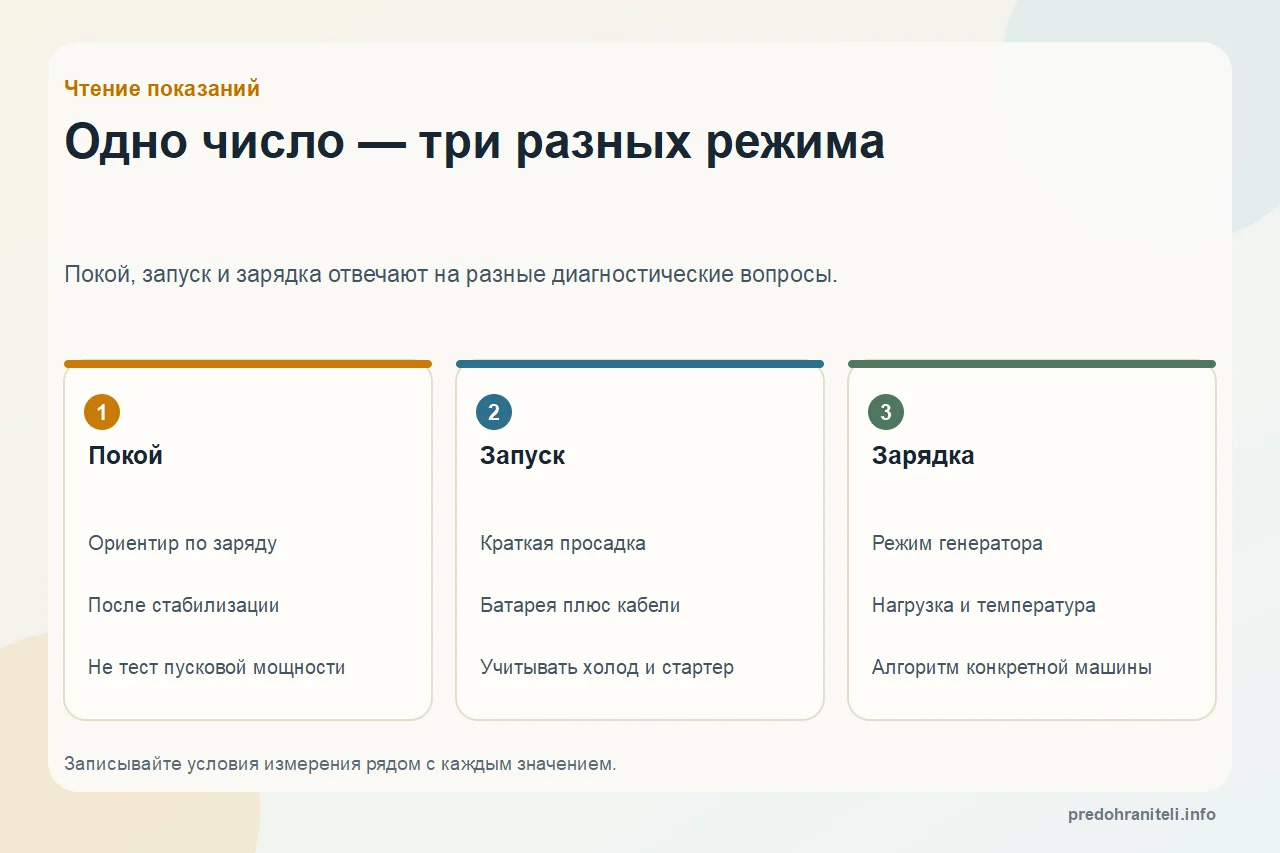The width and height of the screenshot is (1280, 853).
Task: Click 'Режим генератора' line
Action: (957, 544)
